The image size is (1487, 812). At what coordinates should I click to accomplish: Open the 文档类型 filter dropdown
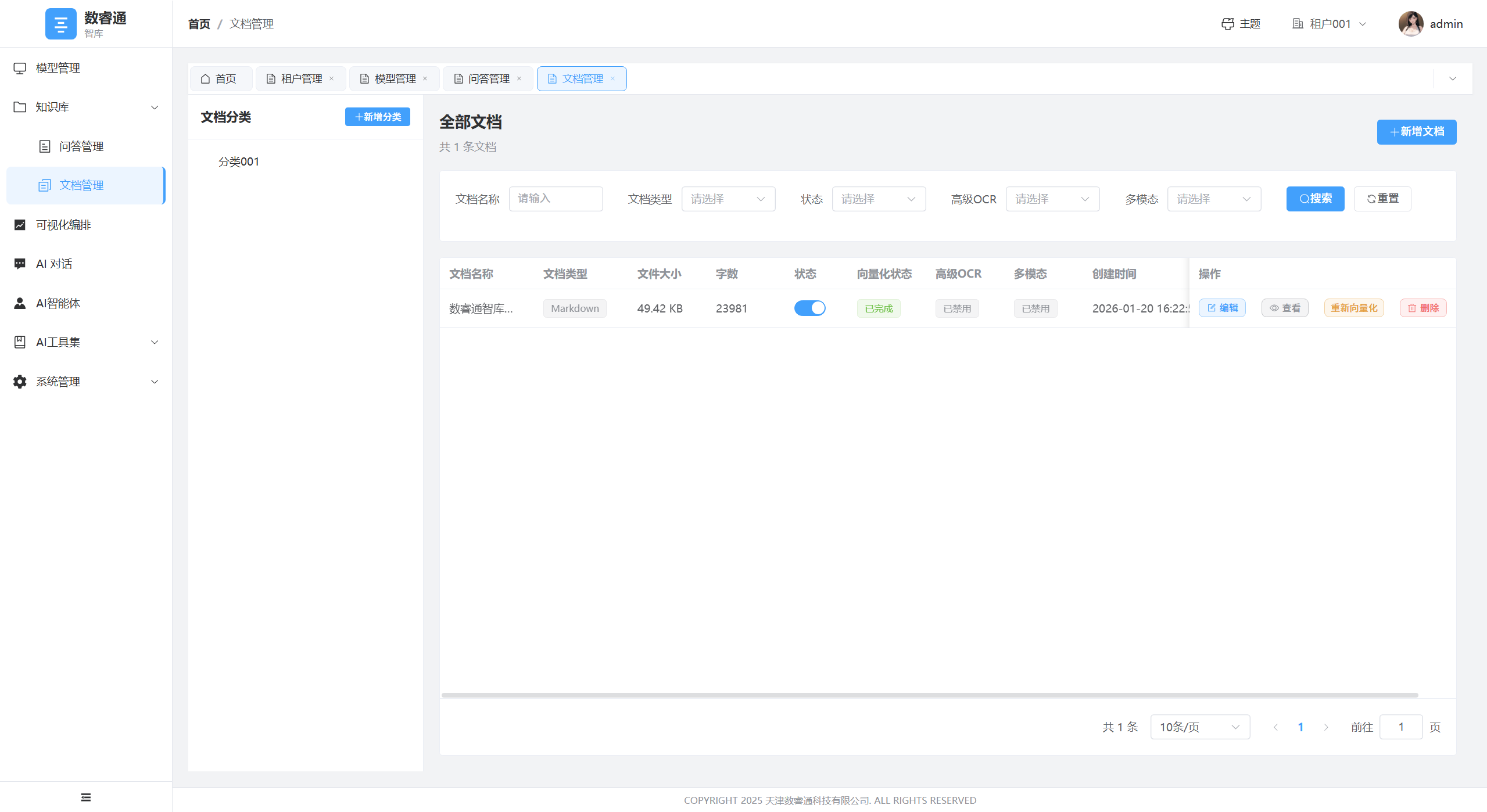pos(728,199)
